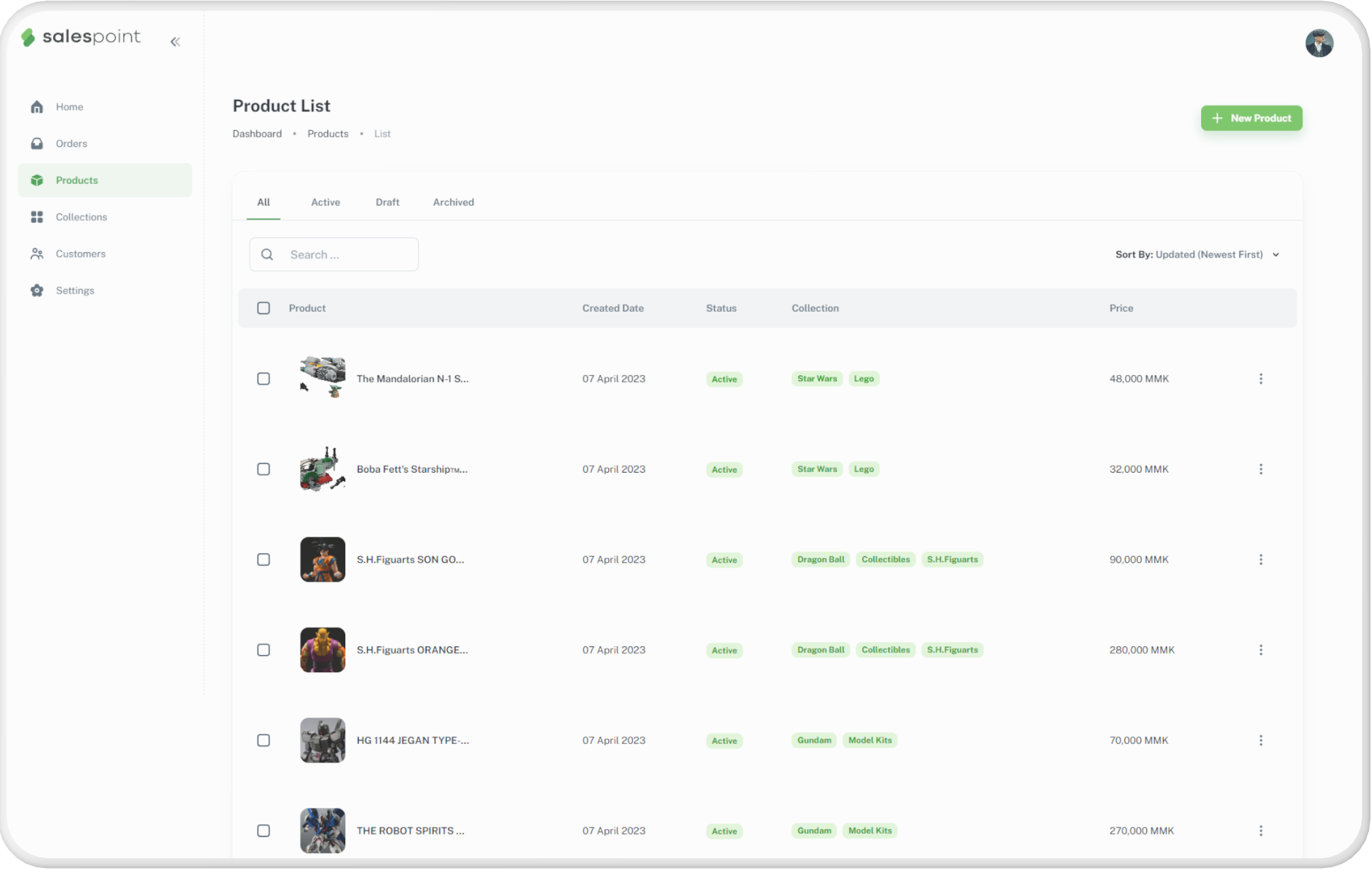Click the List breadcrumb item
1372x869 pixels.
382,134
